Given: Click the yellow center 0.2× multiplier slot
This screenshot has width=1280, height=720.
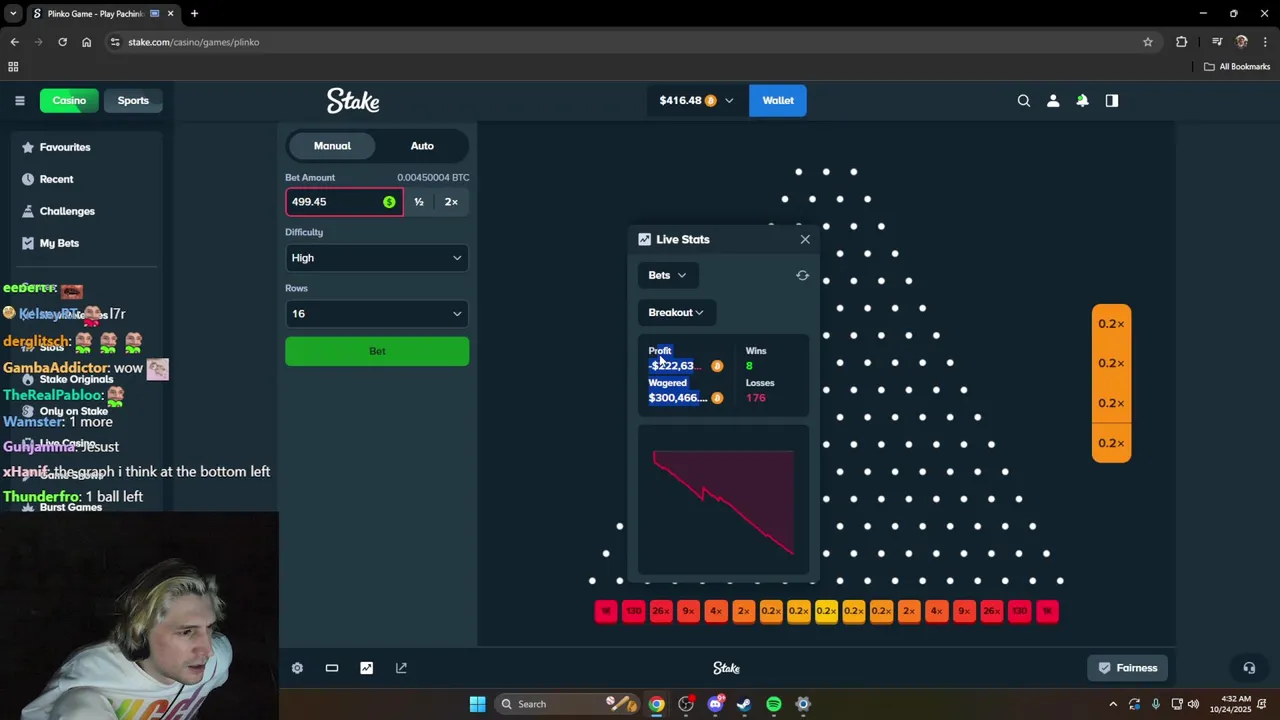Looking at the screenshot, I should (826, 611).
